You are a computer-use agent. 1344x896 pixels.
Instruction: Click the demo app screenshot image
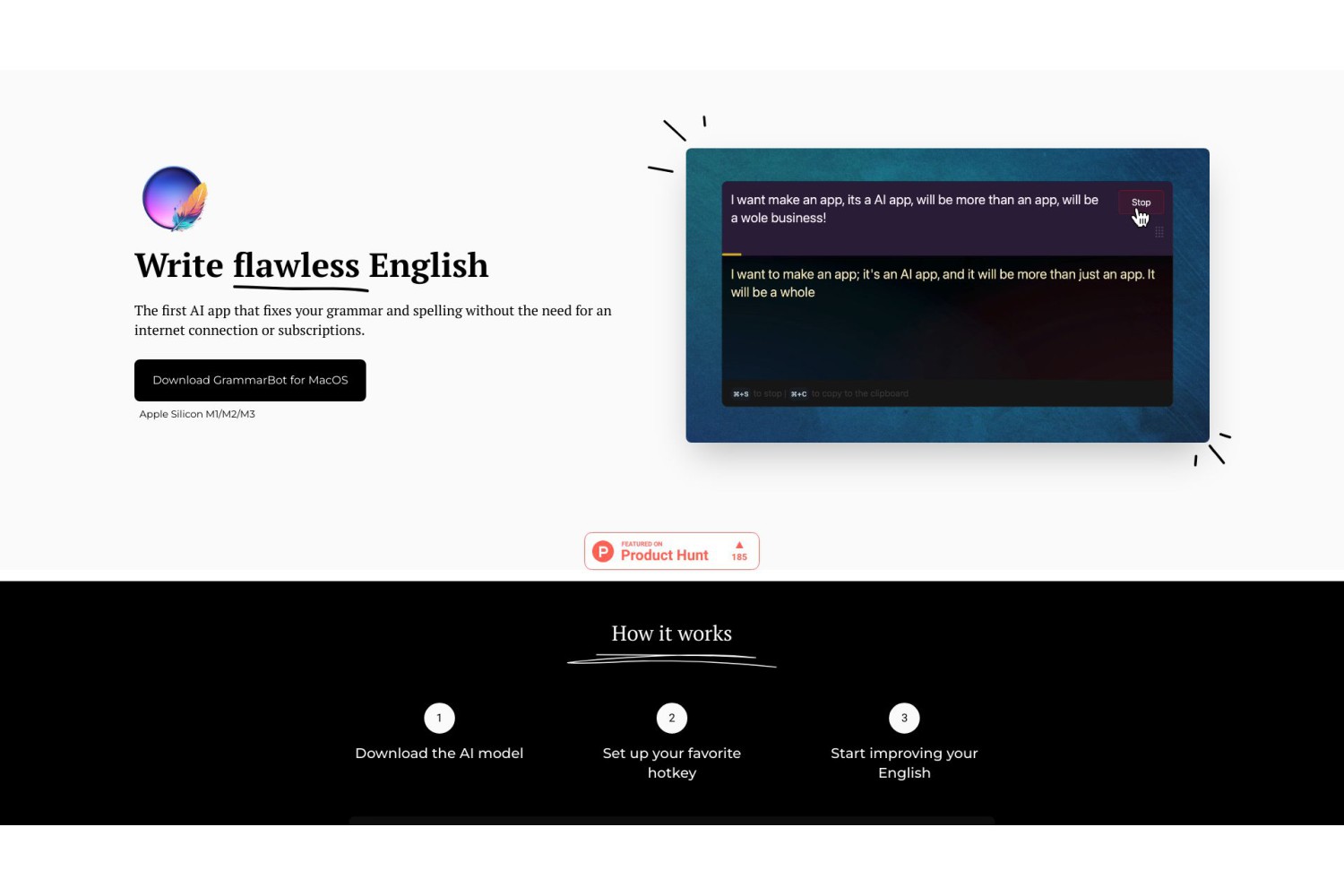(947, 295)
